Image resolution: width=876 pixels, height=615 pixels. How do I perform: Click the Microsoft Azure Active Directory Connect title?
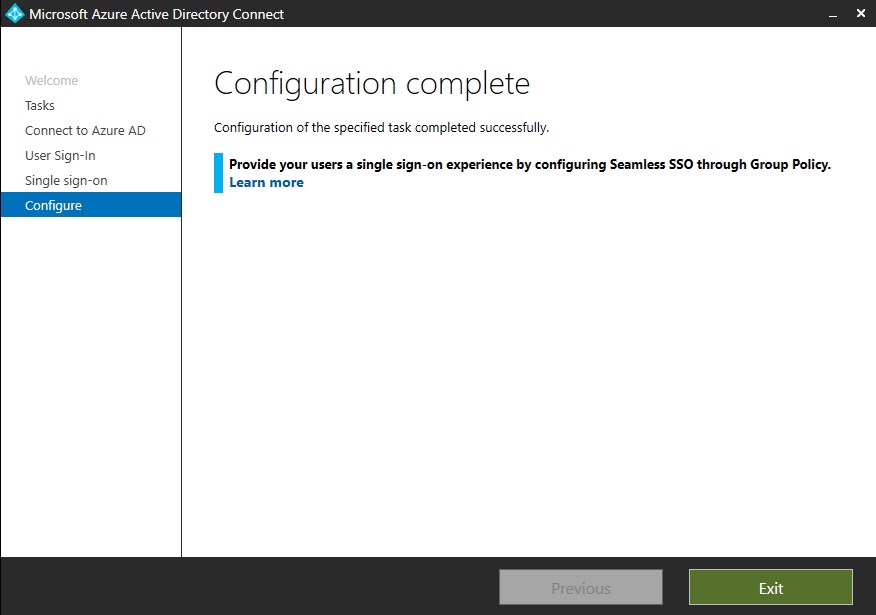157,14
